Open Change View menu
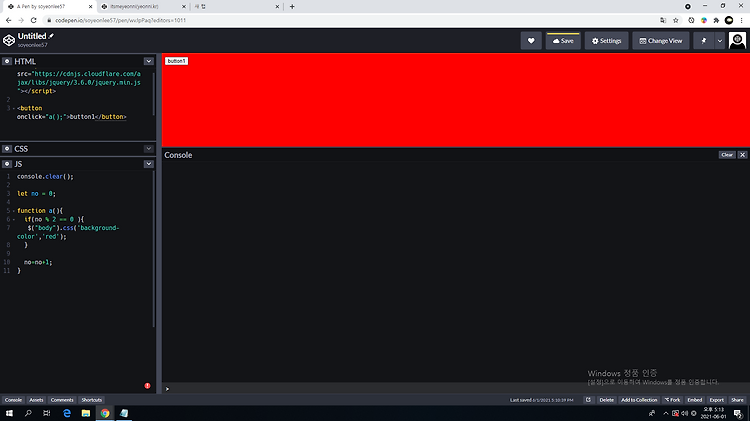The width and height of the screenshot is (750, 421). (x=661, y=41)
